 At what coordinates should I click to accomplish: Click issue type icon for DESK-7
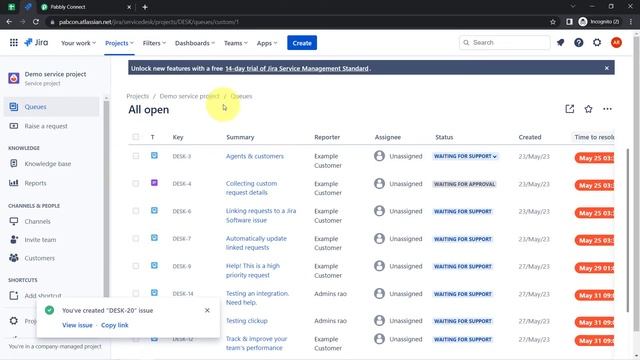point(154,238)
